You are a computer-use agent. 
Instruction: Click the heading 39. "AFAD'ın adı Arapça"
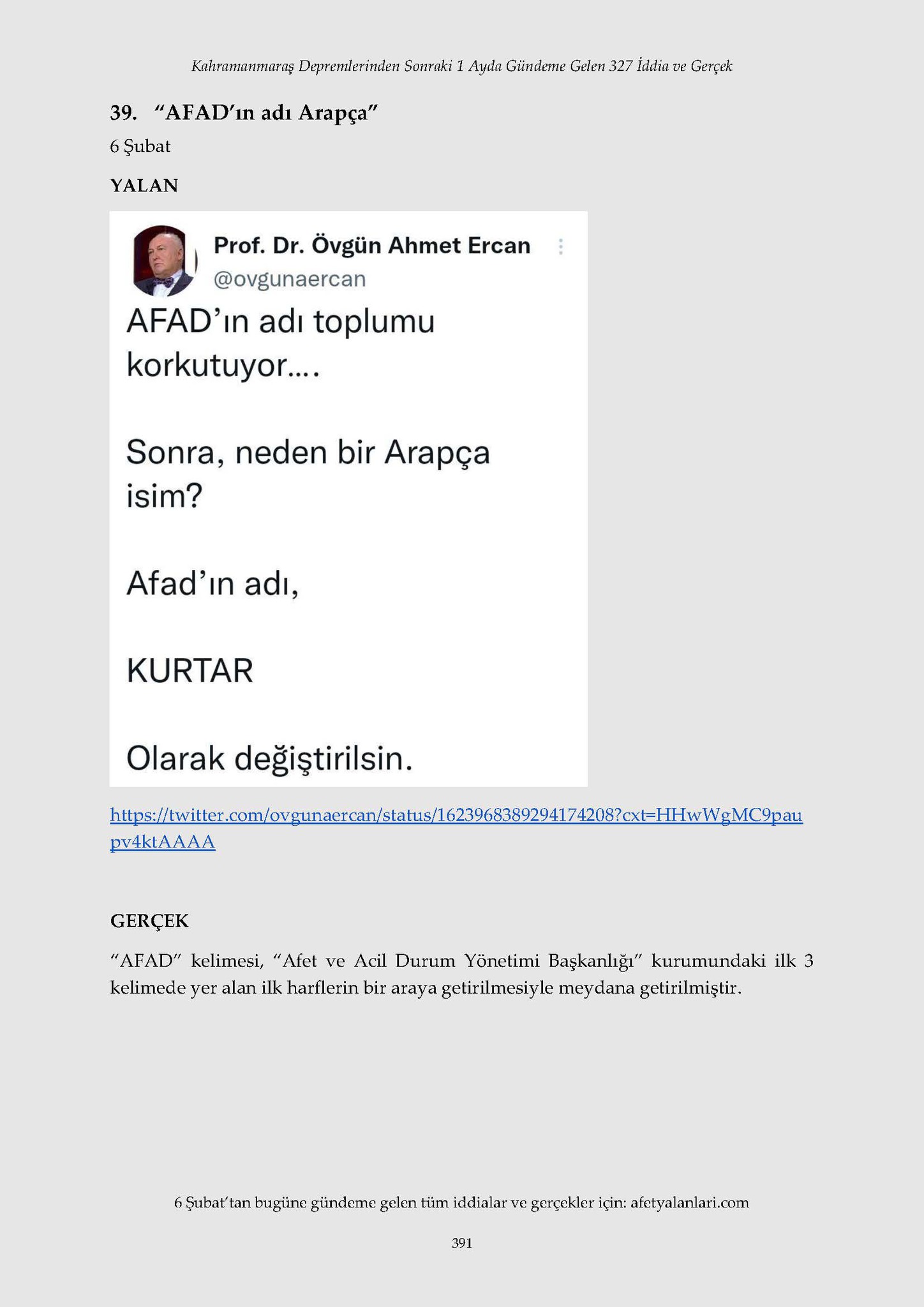[x=244, y=113]
